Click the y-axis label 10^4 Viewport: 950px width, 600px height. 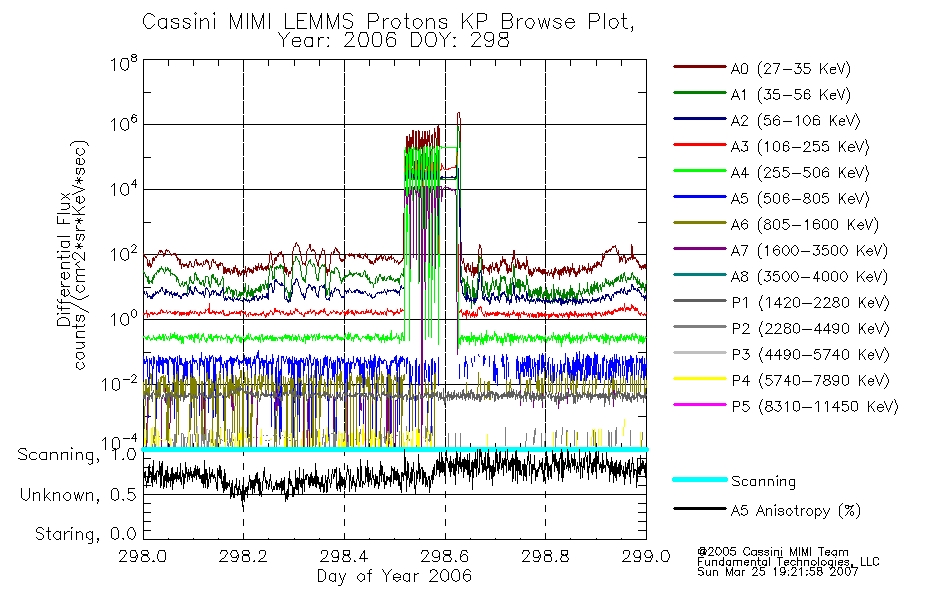pos(124,188)
